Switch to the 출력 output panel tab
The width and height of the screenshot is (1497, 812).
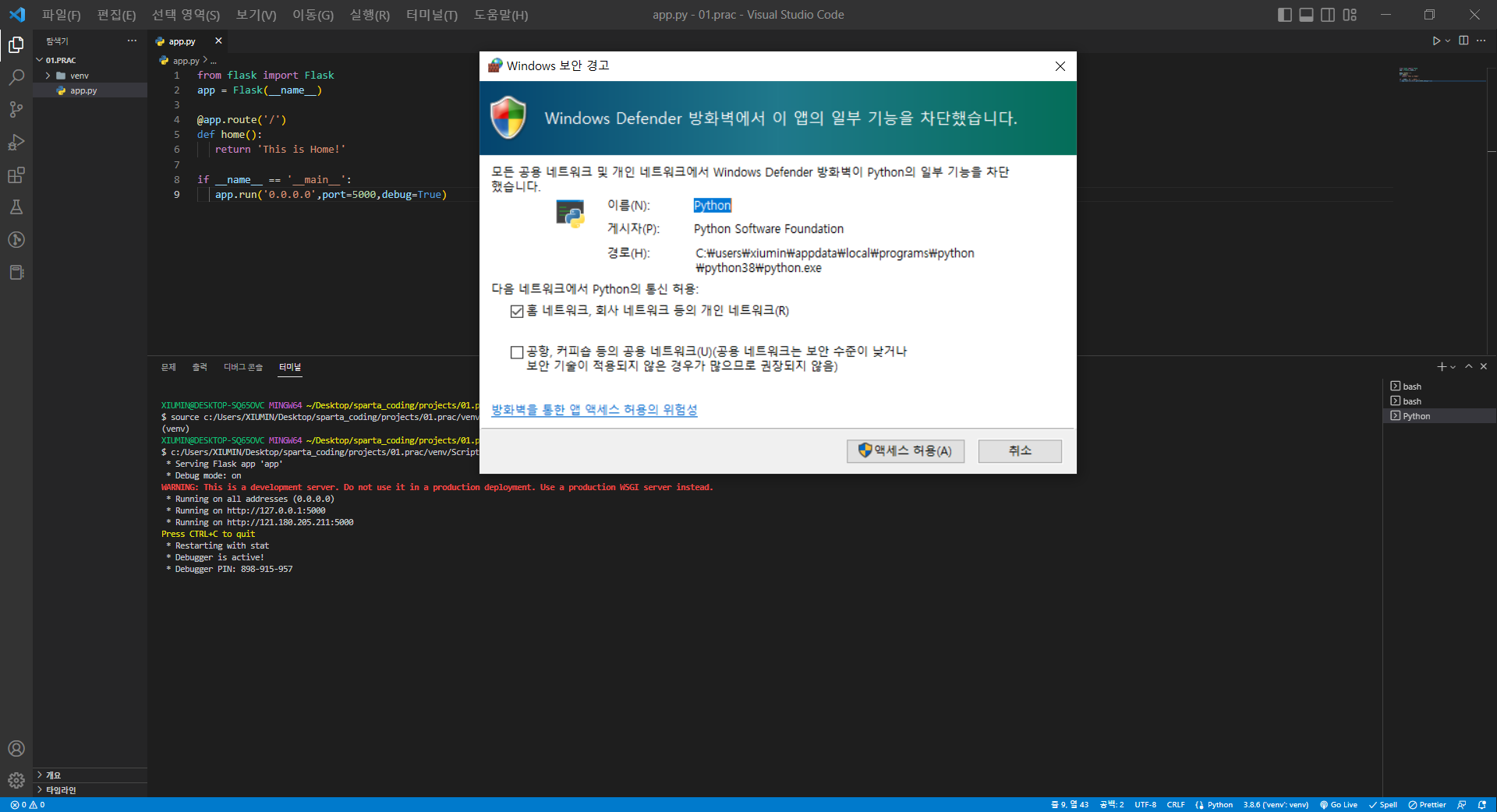(200, 367)
